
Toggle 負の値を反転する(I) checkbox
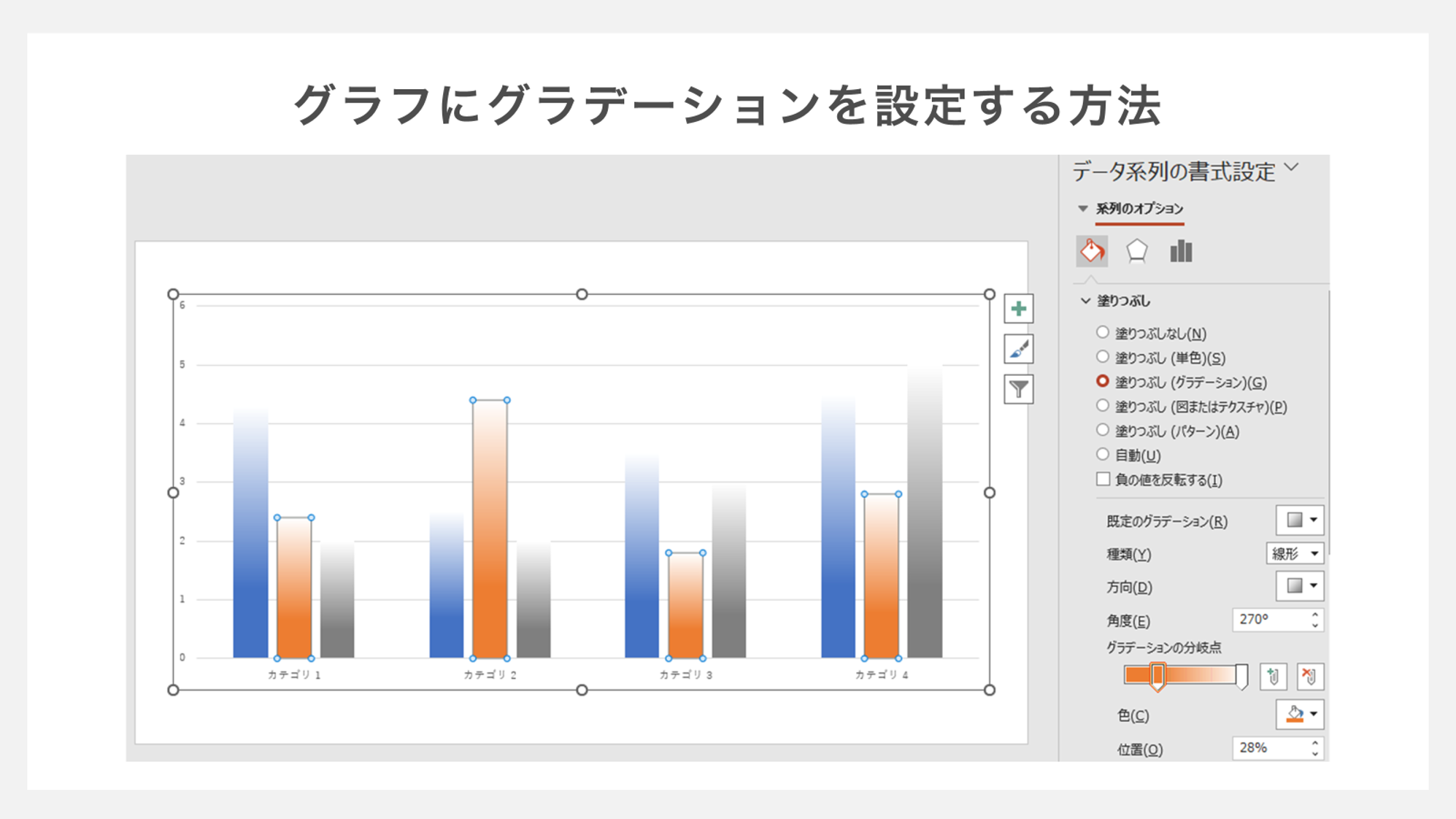(1103, 479)
